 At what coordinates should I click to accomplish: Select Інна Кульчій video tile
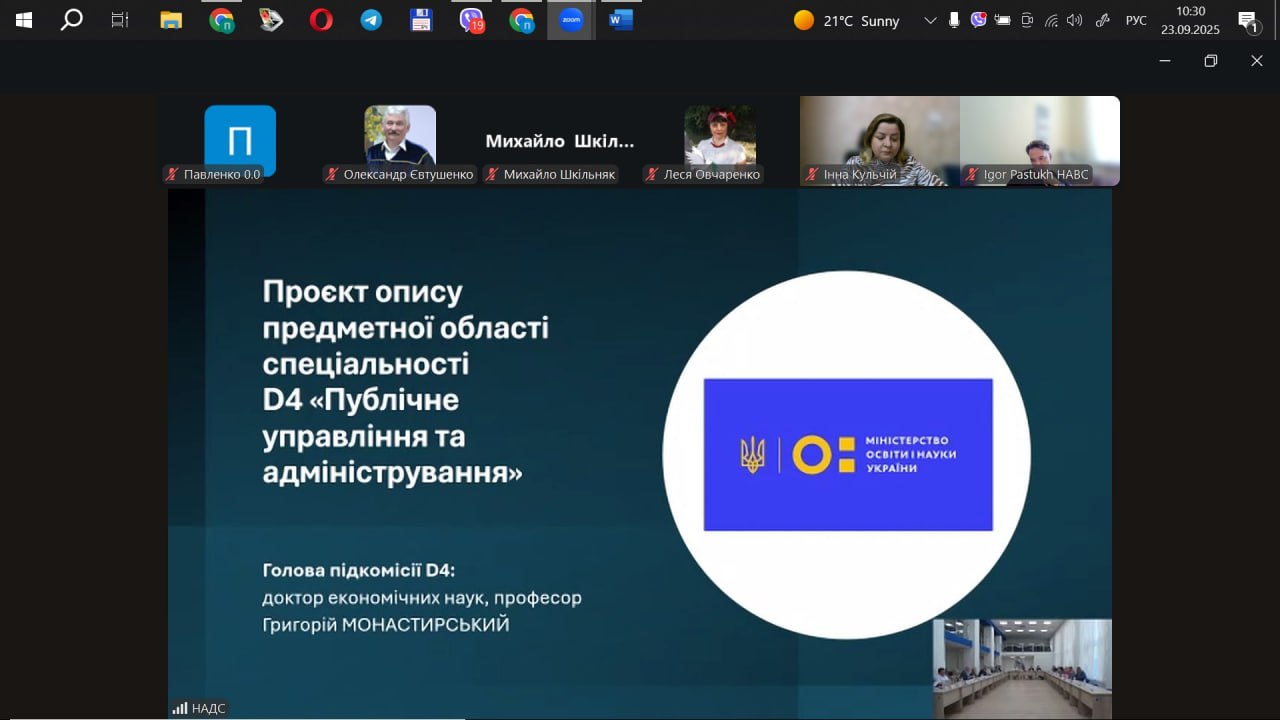880,141
